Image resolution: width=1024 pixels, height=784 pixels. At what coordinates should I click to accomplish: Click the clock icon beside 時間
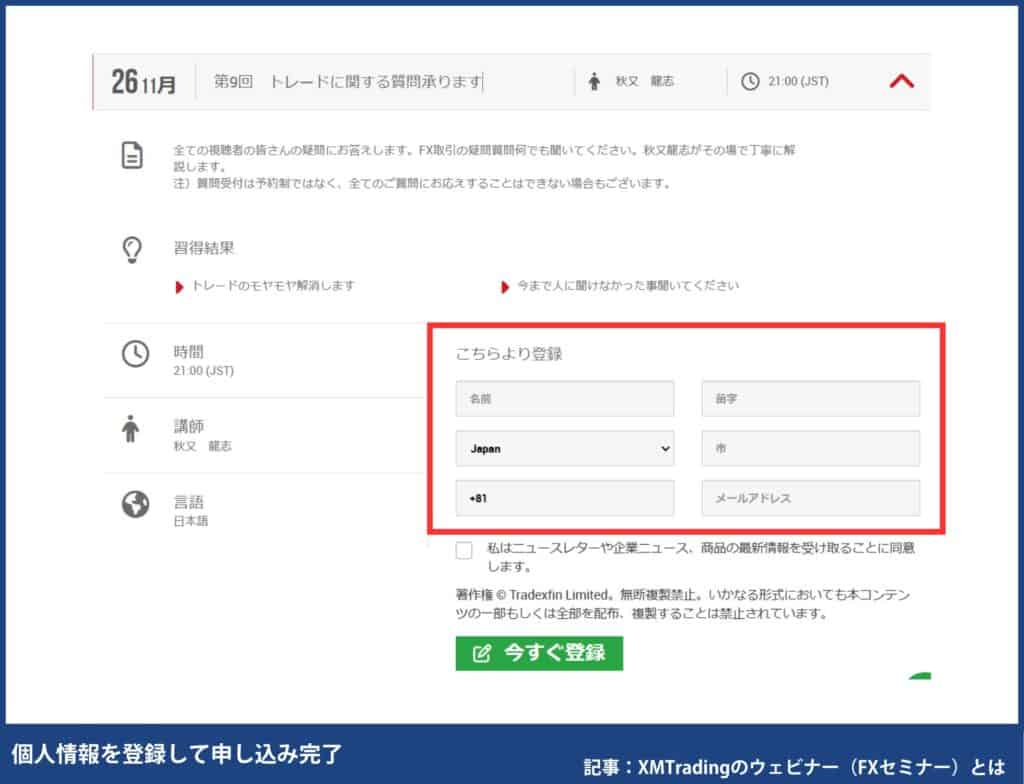click(x=135, y=354)
